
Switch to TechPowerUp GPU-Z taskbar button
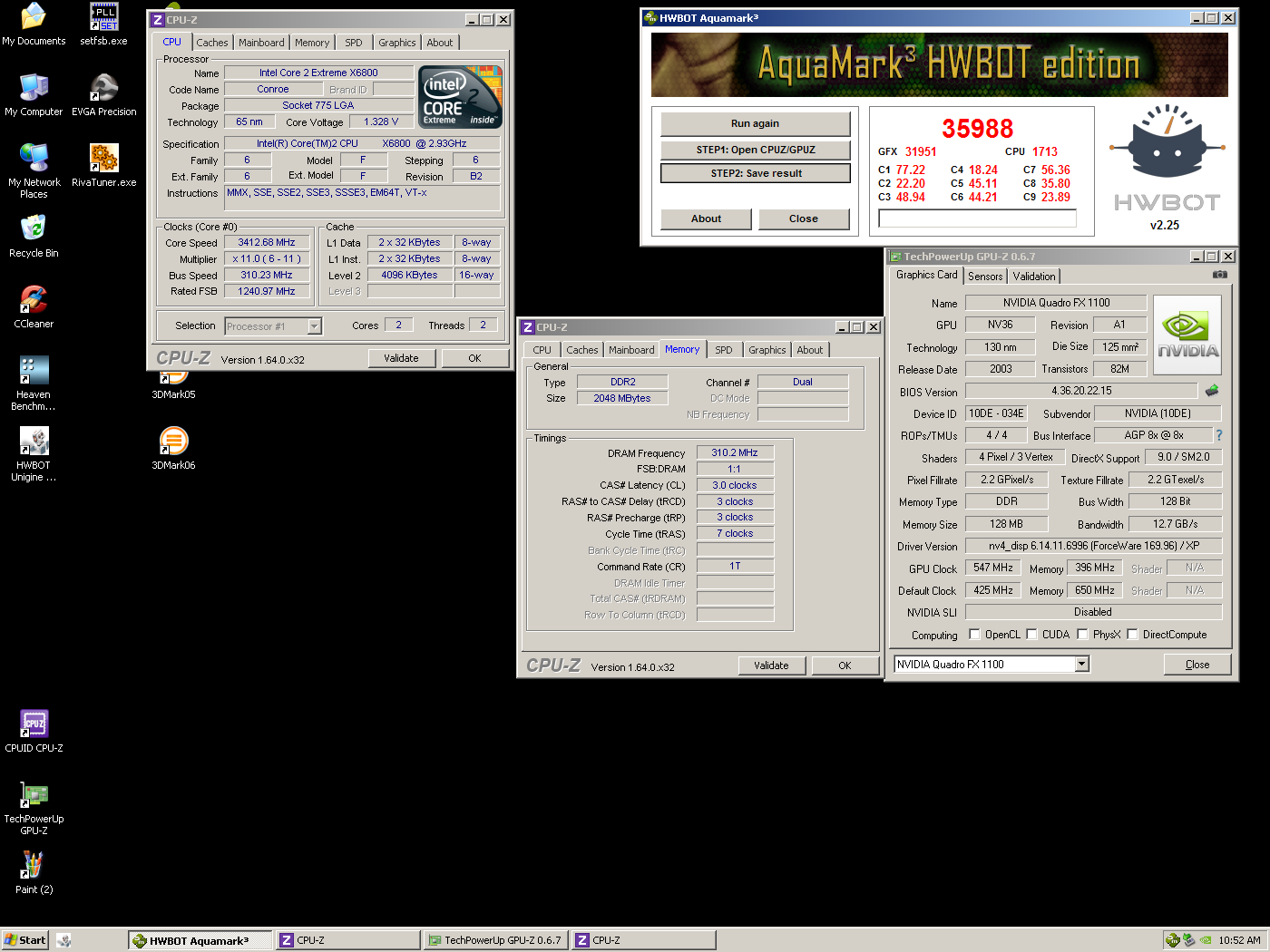coord(495,940)
